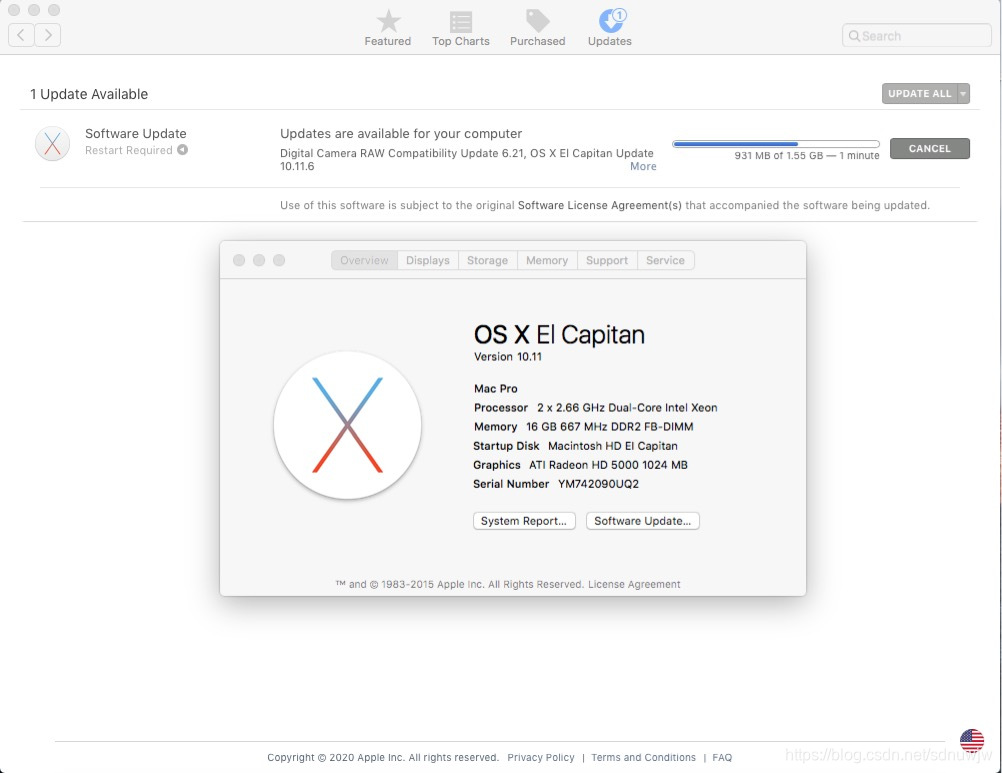Open the Top Charts list icon

coord(461,22)
